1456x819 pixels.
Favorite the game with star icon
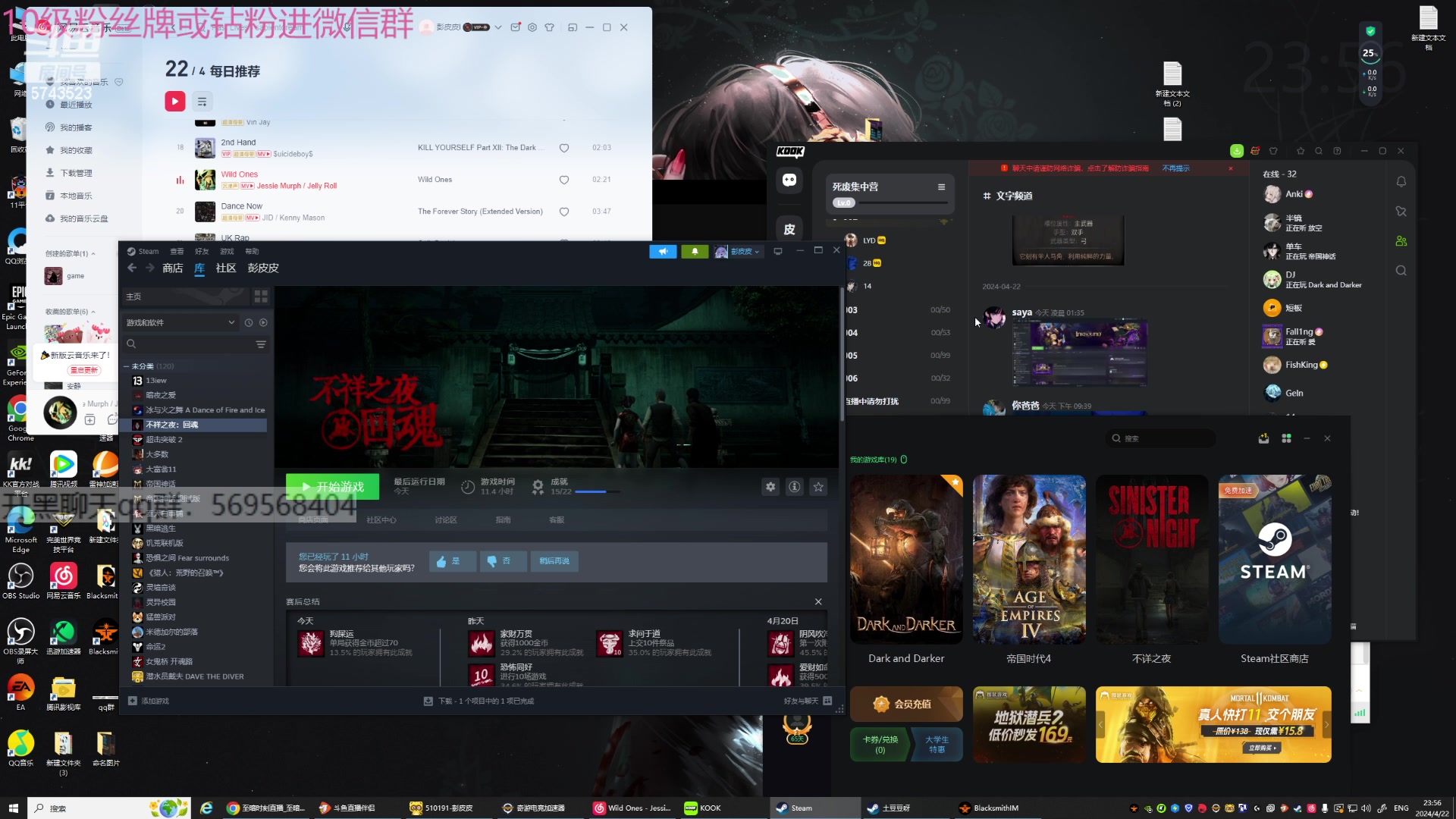tap(818, 487)
